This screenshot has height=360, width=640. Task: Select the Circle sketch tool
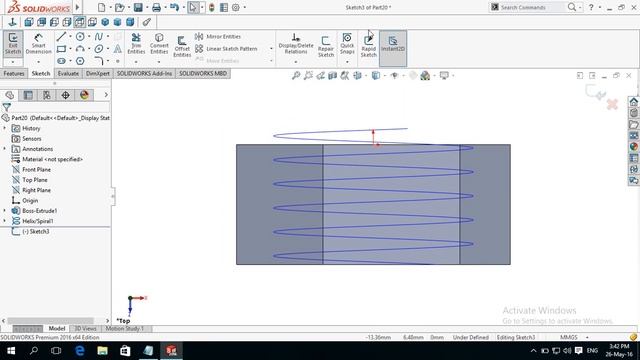(80, 37)
